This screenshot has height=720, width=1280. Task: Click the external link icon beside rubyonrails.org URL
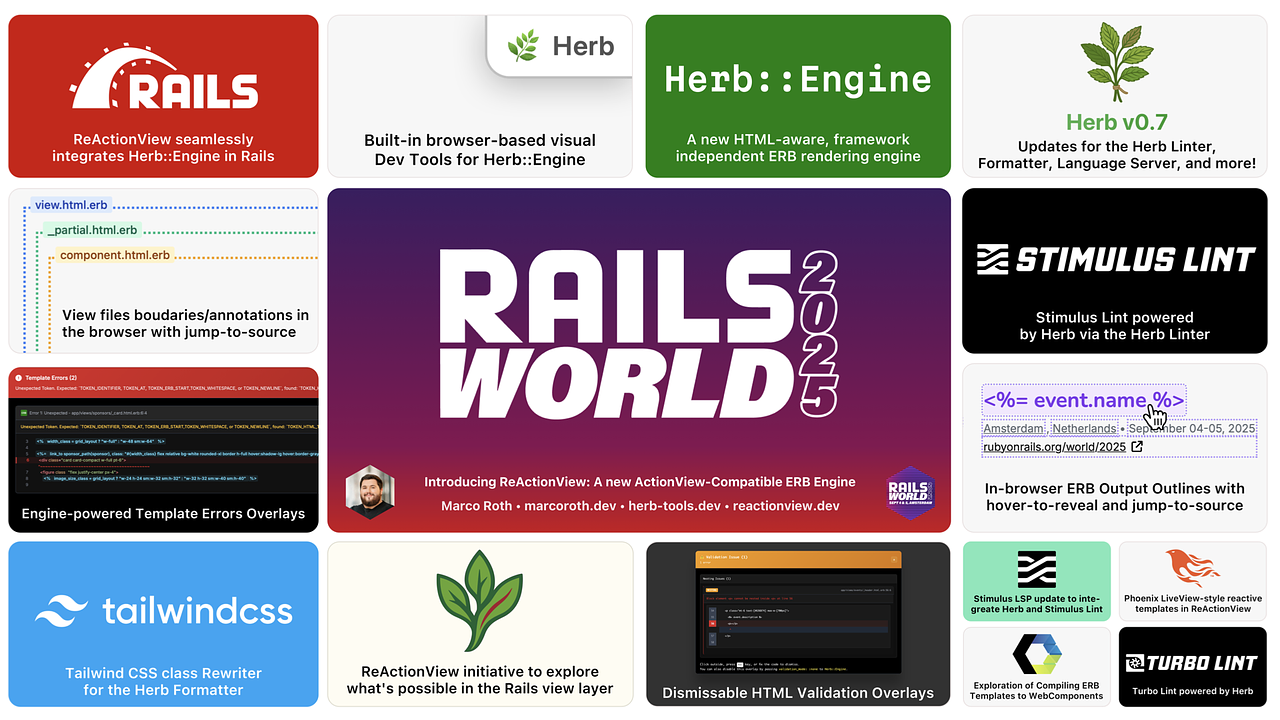[1137, 446]
